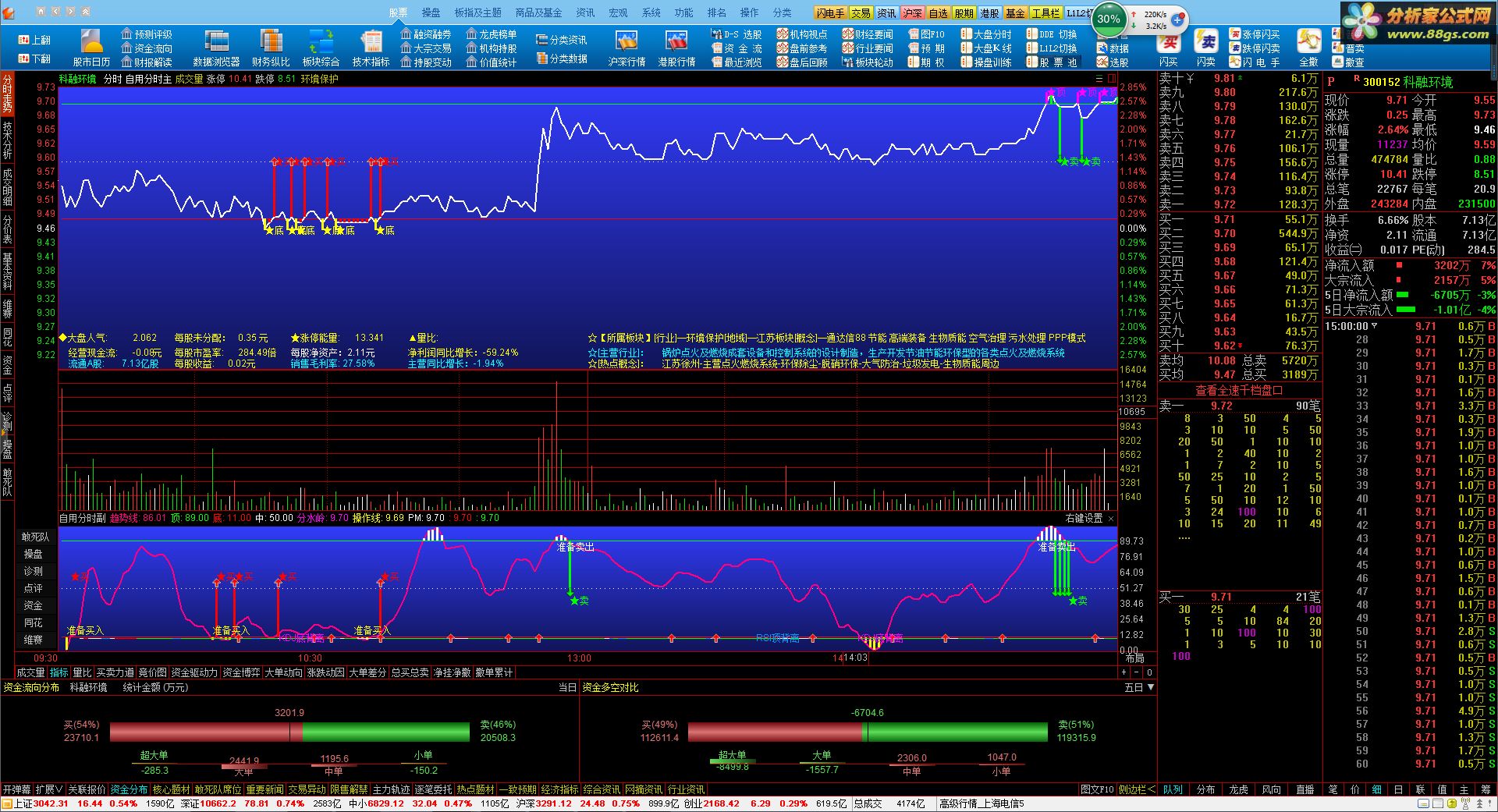Click 涨停闪买 limit-up flash buy

[x=1255, y=34]
